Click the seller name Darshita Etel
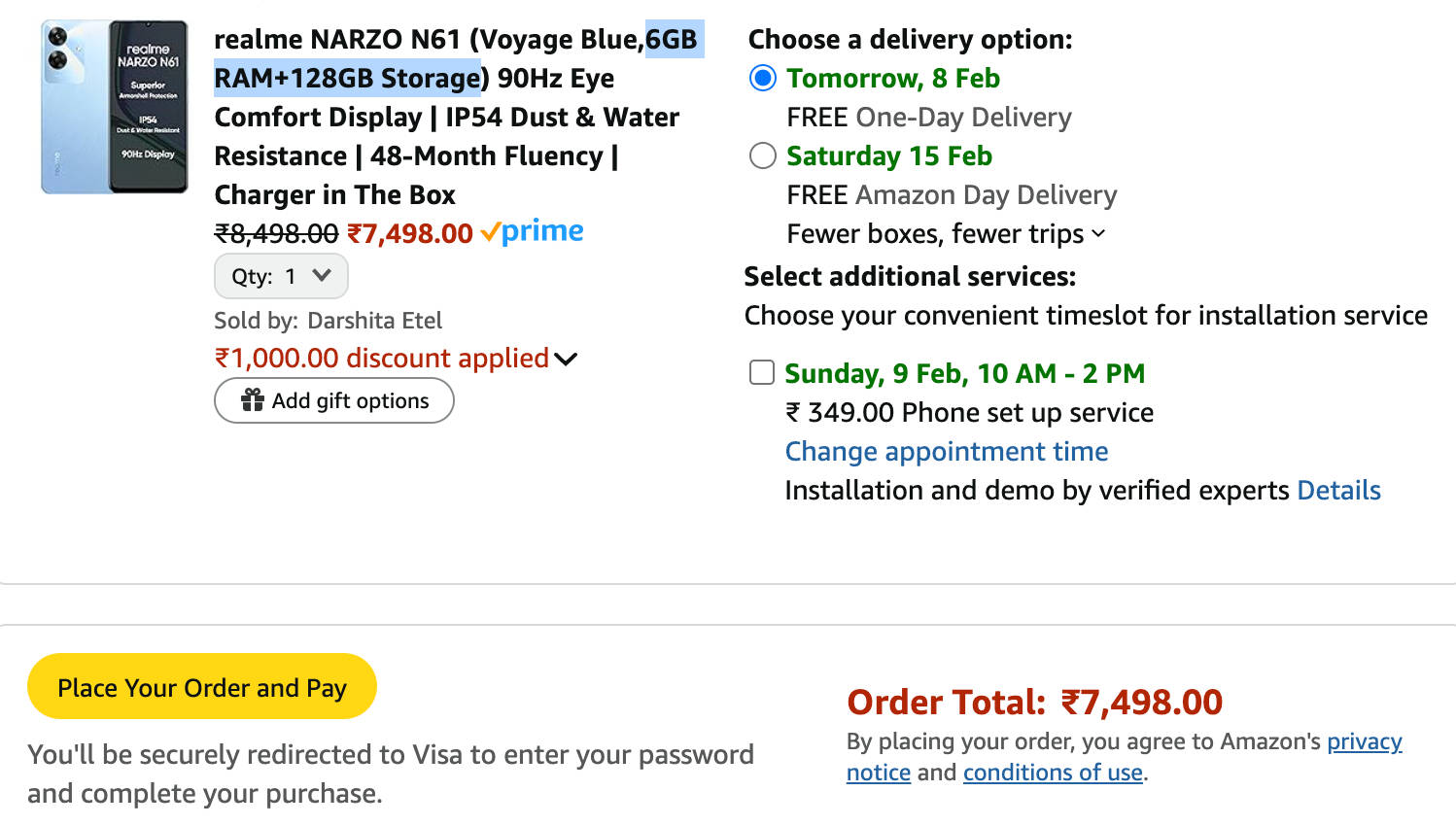1456x826 pixels. [374, 321]
